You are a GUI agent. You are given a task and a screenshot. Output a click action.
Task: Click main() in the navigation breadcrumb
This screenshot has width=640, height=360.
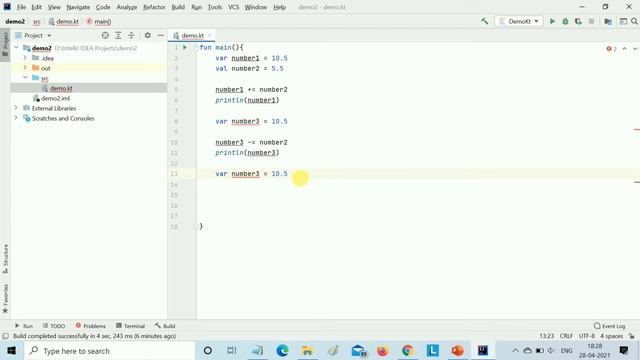99,21
